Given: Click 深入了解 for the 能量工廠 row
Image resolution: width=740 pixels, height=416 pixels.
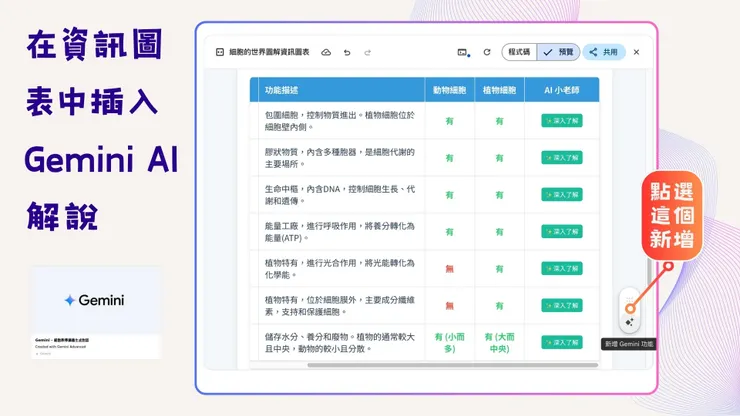Looking at the screenshot, I should [562, 231].
